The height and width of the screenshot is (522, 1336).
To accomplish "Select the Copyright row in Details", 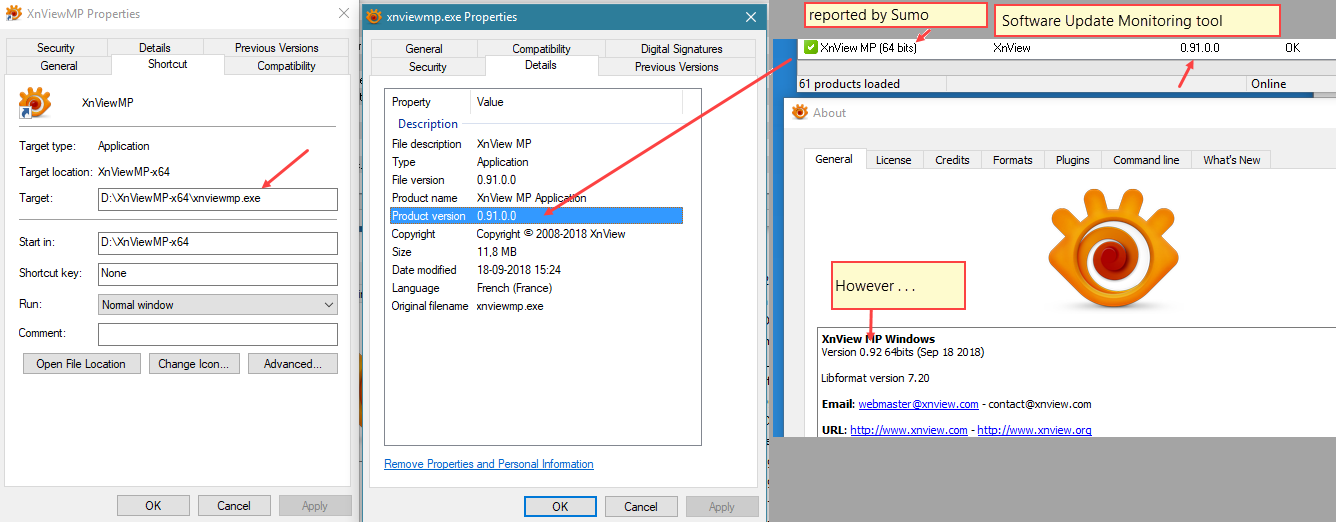I will click(x=536, y=234).
